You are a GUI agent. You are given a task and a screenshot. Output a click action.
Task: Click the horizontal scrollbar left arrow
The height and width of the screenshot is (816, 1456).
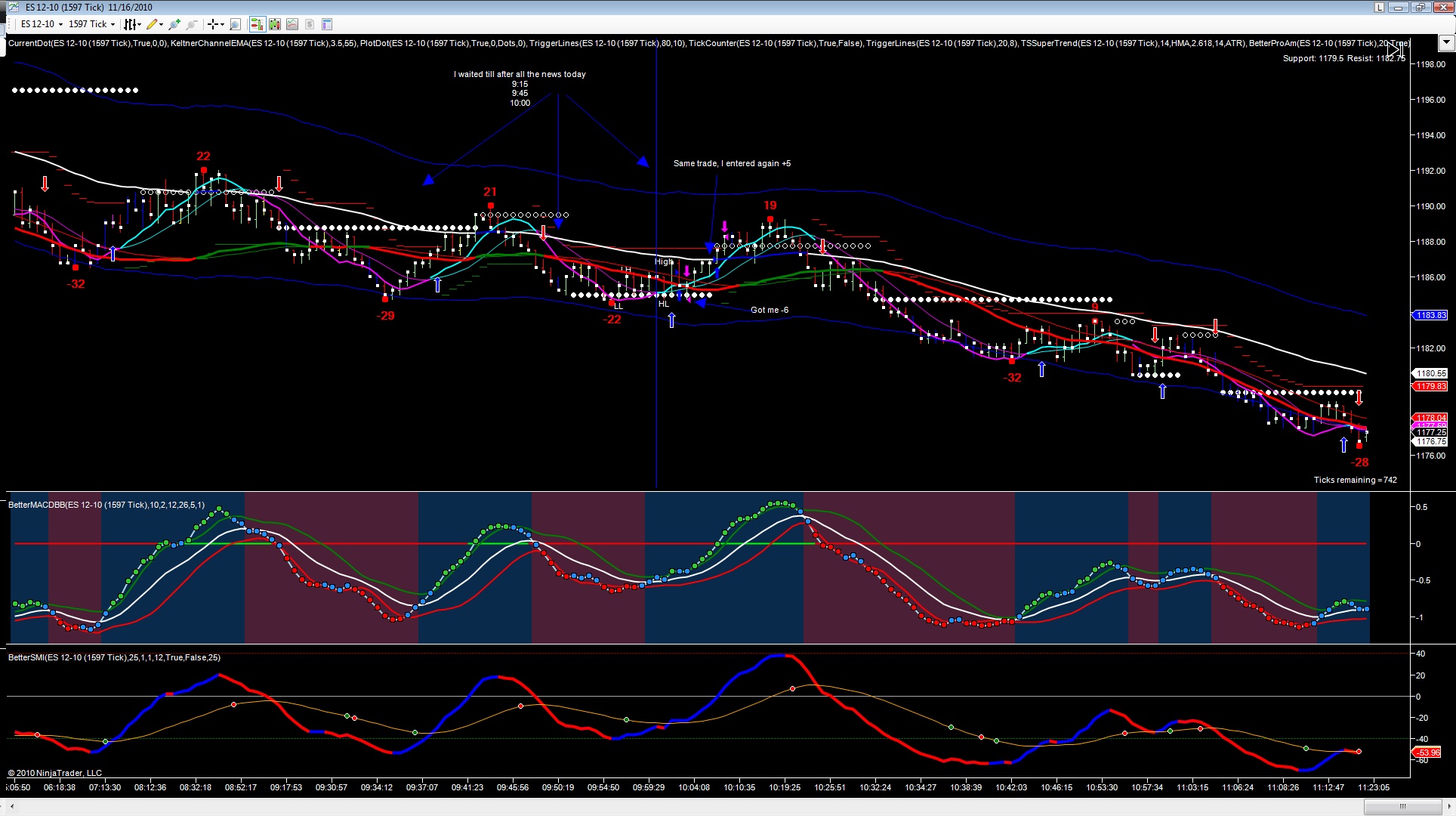coord(11,807)
